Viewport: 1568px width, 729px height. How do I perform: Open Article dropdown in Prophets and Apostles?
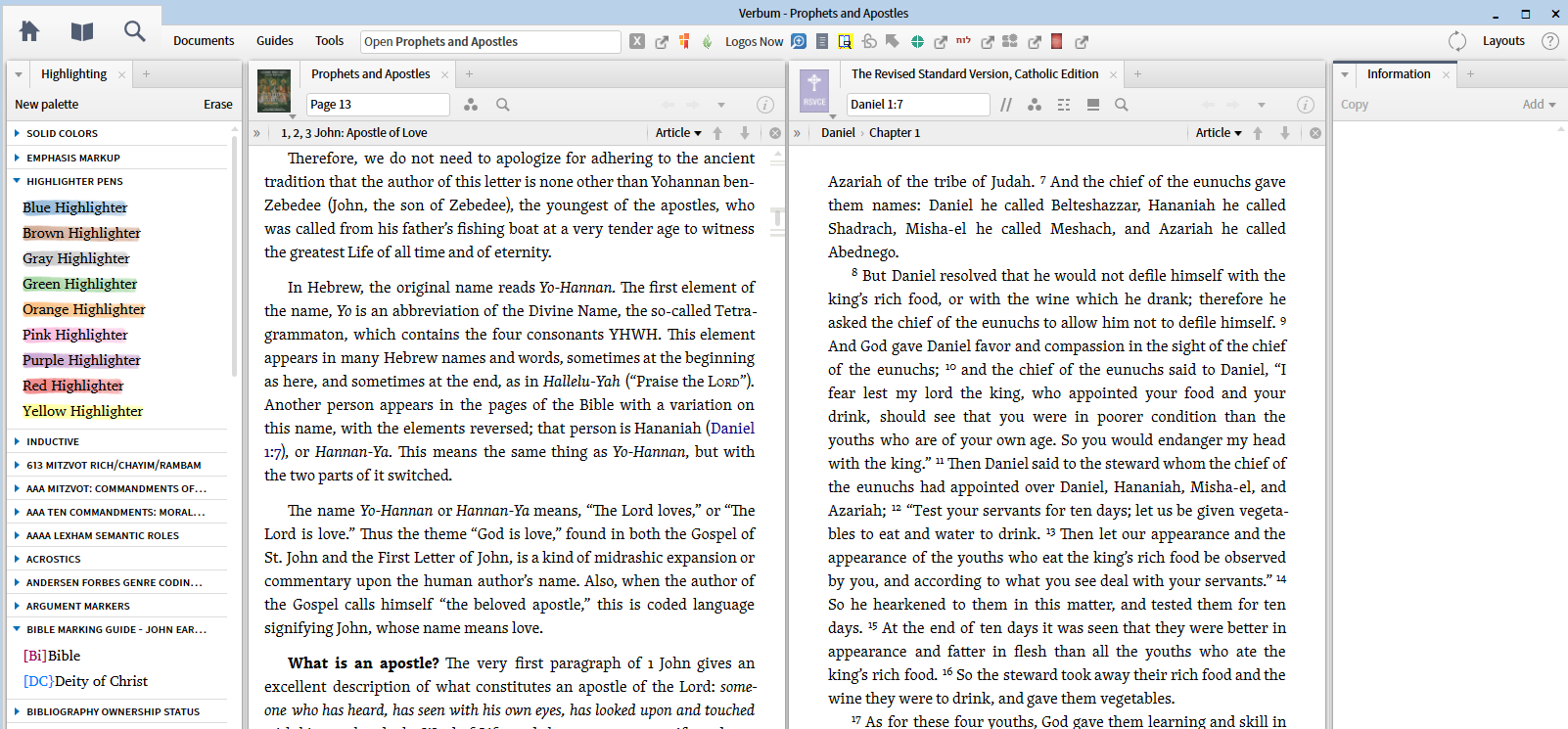coord(678,133)
